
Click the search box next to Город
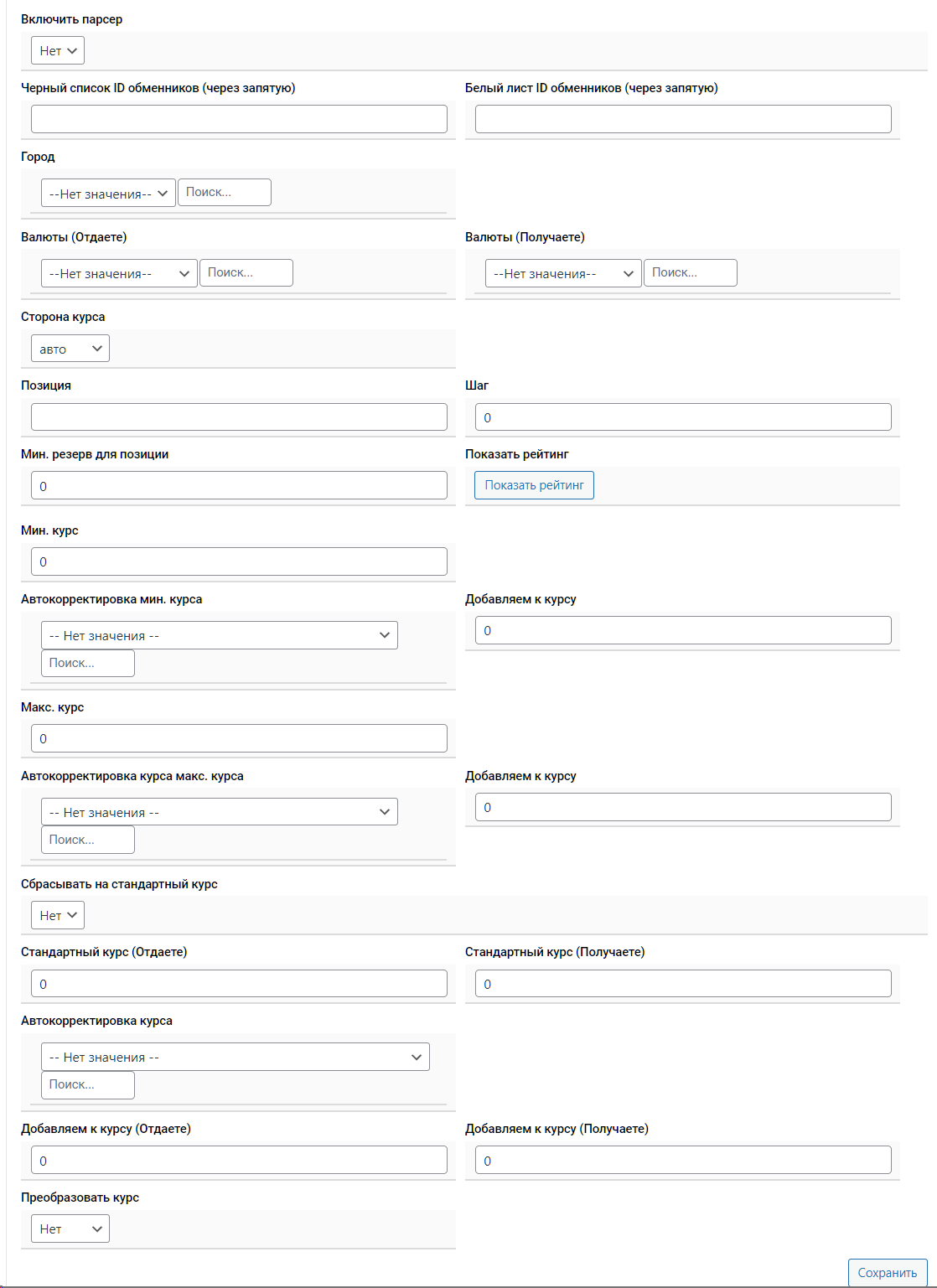click(x=225, y=192)
